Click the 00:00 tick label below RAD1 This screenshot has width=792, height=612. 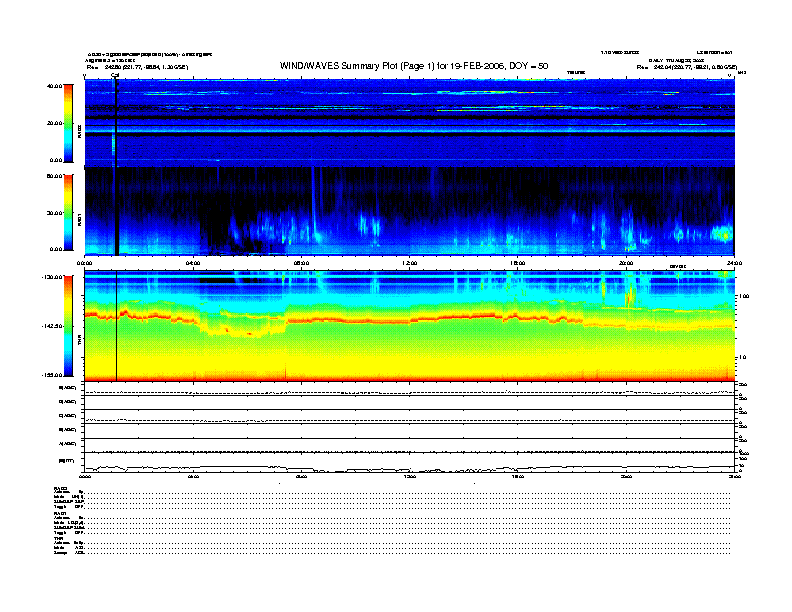pos(84,263)
